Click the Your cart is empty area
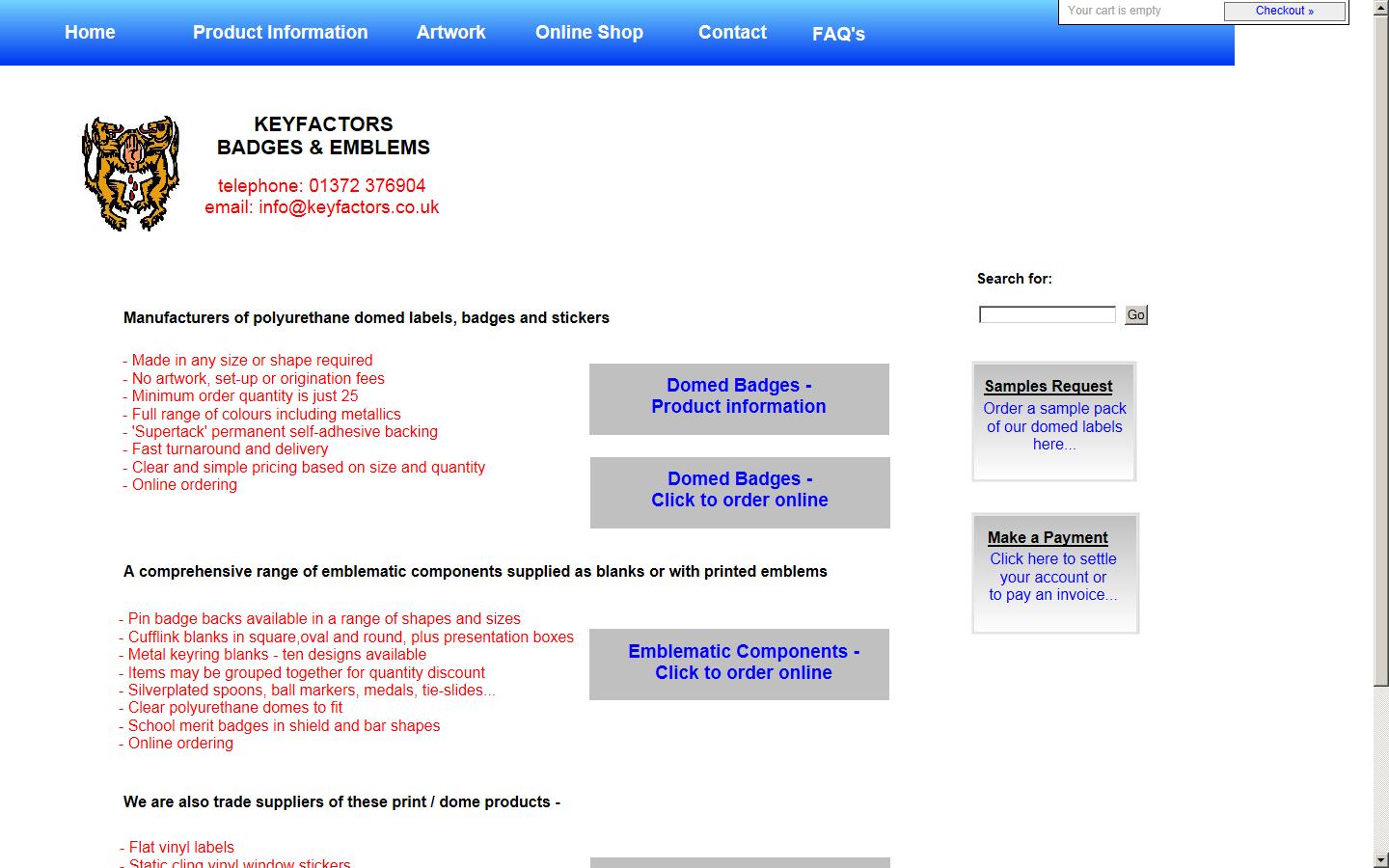Screen dimensions: 1389x868 coord(1114,11)
